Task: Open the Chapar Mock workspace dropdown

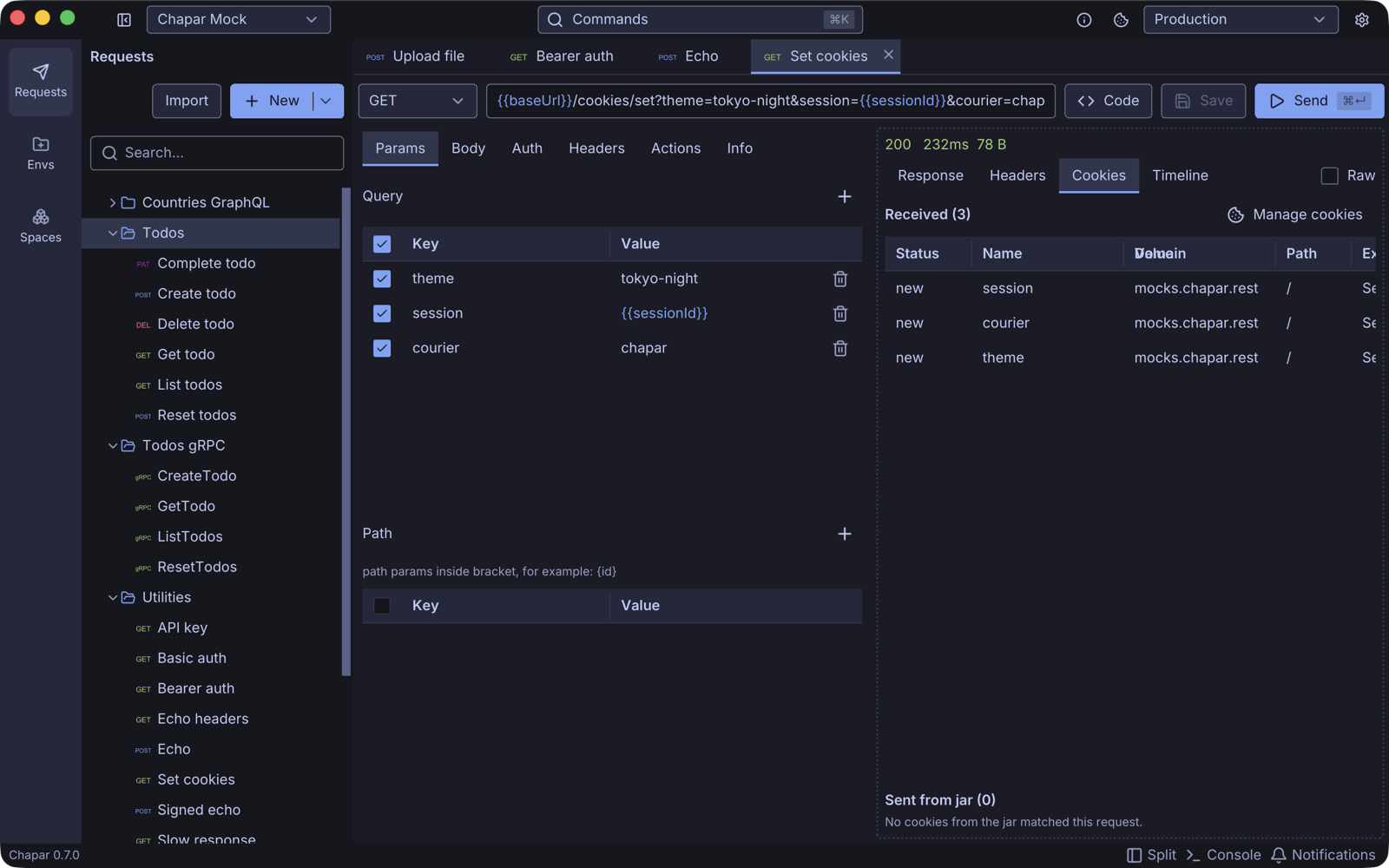Action: tap(239, 19)
